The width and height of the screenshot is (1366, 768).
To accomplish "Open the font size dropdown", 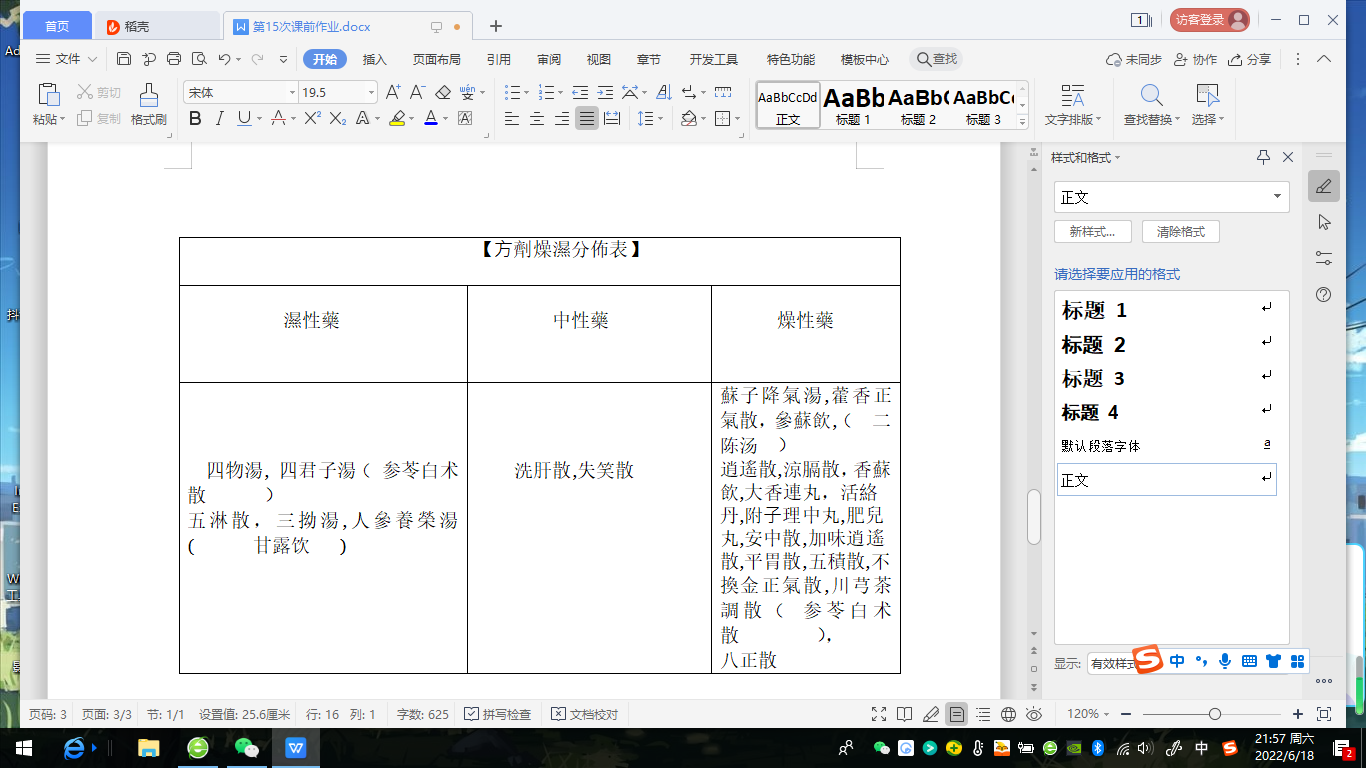I will coord(371,92).
